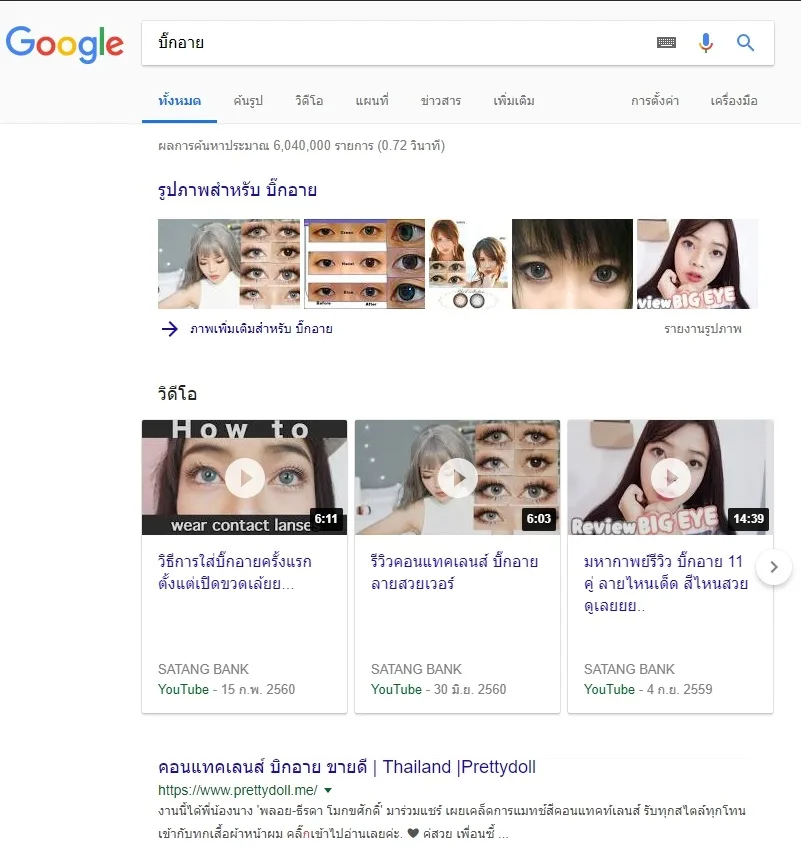Screen dimensions: 801x850
Task: Open the view BIG EYE image thumbnail
Action: click(x=697, y=264)
